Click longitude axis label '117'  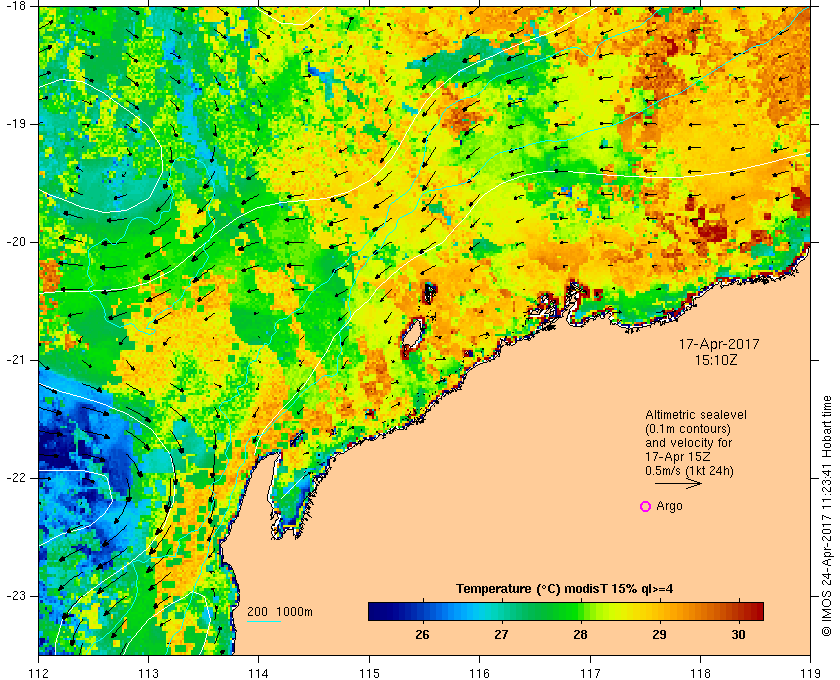590,672
